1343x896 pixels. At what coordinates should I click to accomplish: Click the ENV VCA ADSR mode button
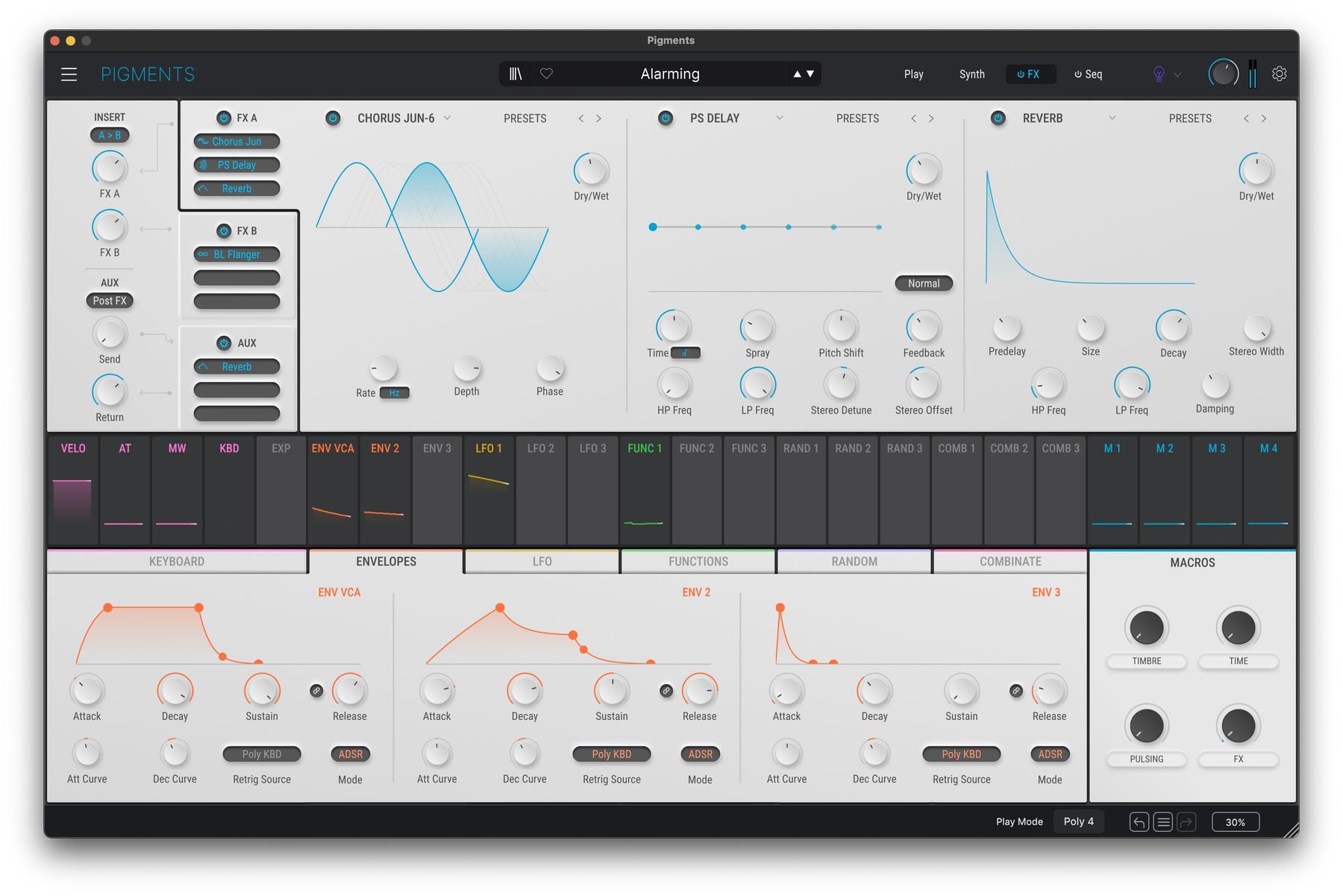(x=350, y=754)
